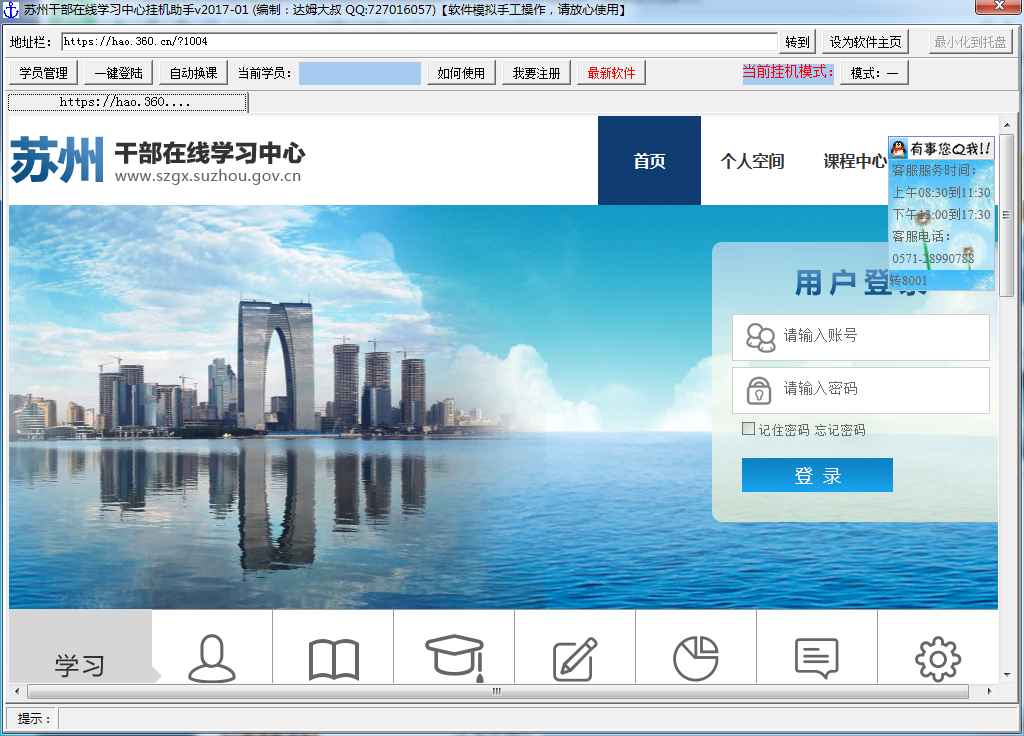Open the 首页 home tab

(x=649, y=161)
